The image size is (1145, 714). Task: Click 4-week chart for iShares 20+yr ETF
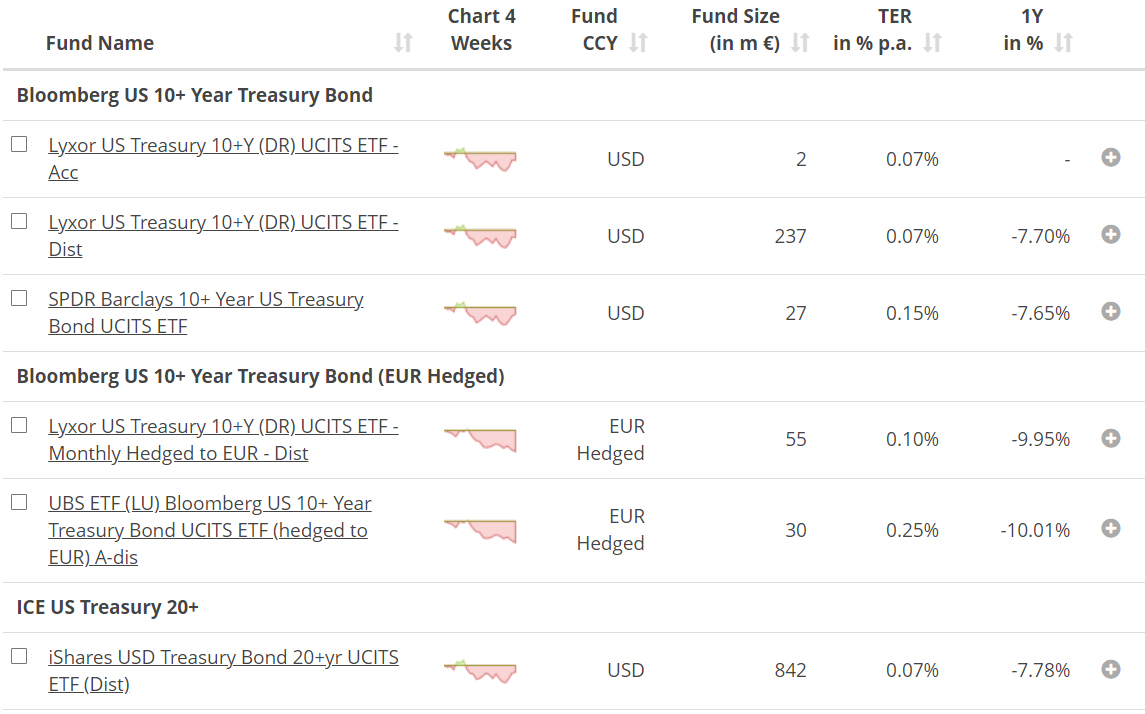pos(481,670)
